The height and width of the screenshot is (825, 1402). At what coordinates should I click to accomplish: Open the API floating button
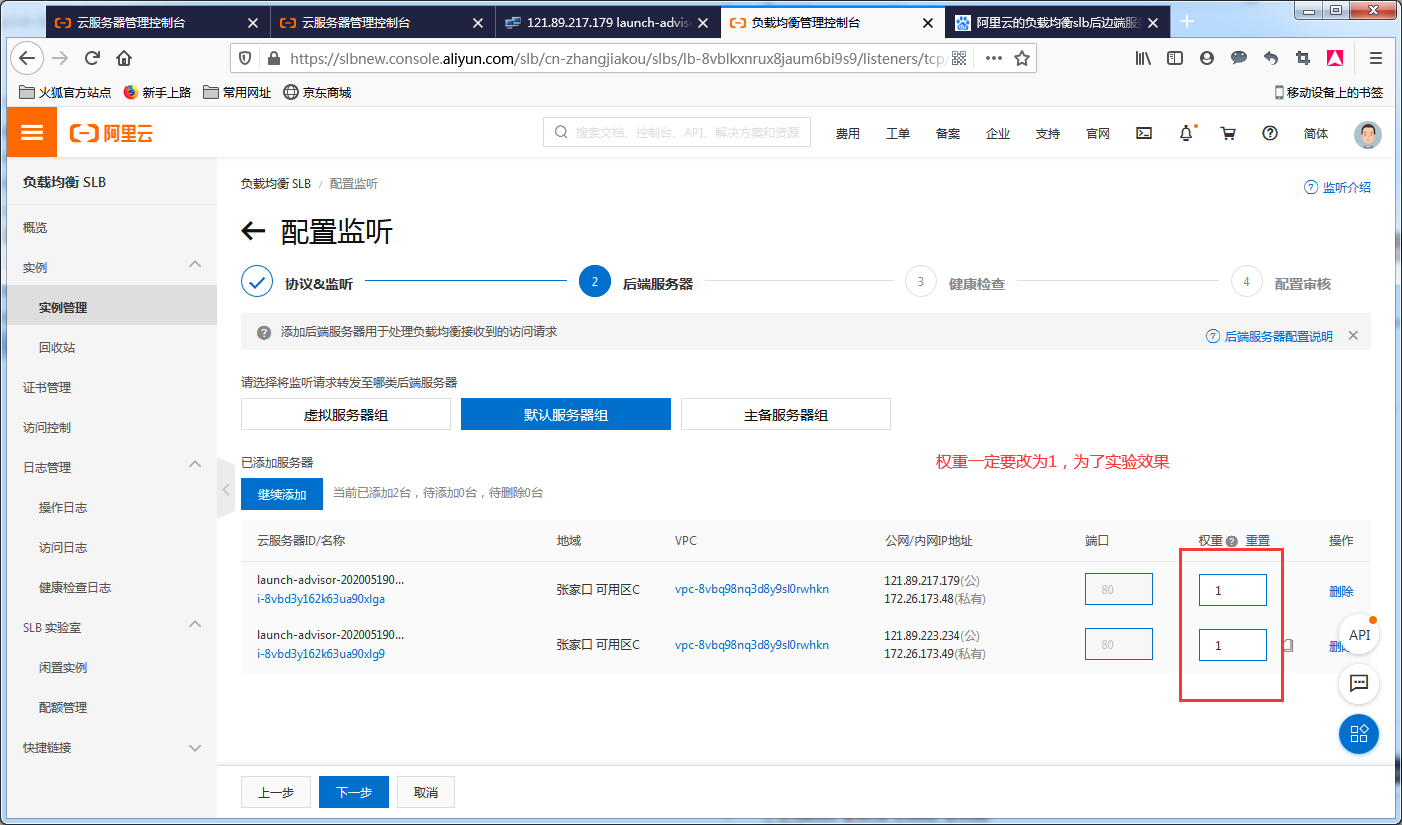tap(1359, 635)
